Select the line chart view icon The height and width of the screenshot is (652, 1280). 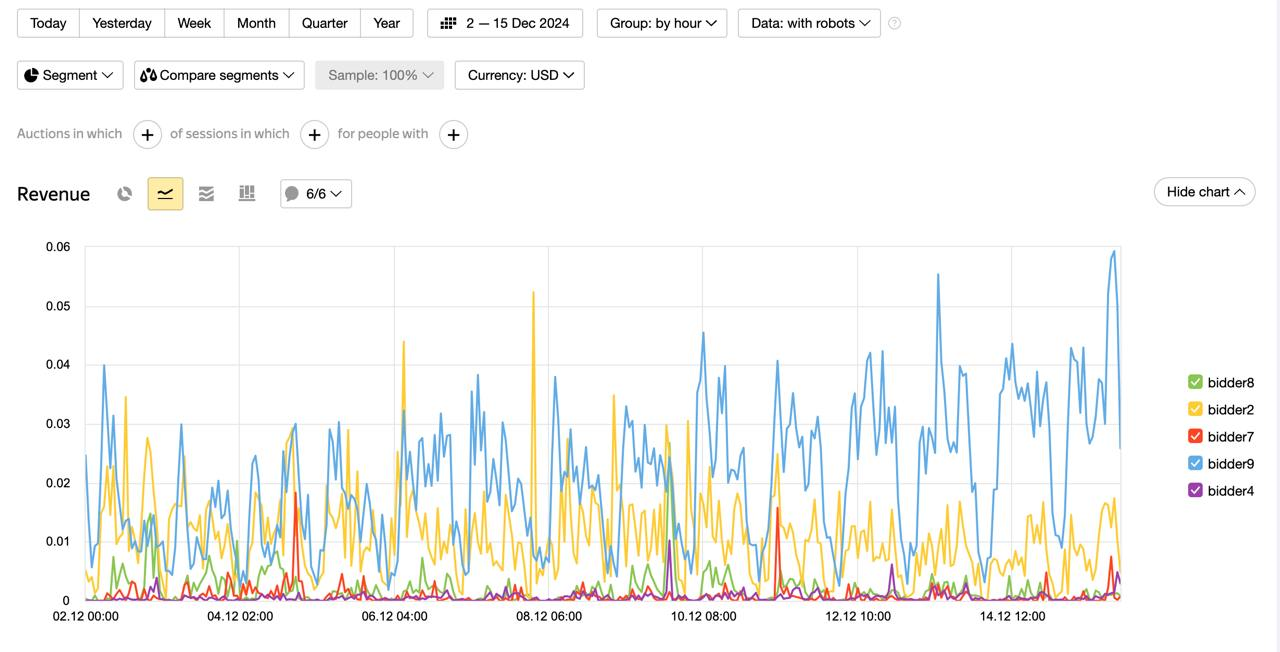point(165,194)
